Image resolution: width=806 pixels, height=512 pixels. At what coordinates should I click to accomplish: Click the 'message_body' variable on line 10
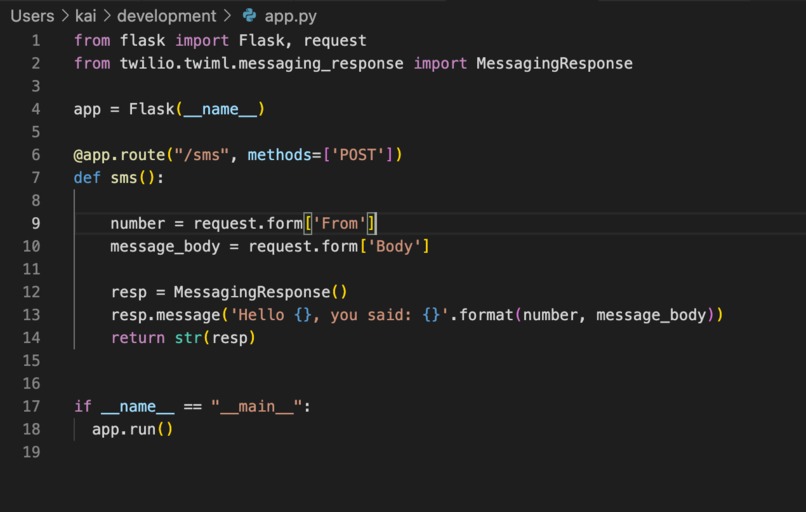pos(165,247)
